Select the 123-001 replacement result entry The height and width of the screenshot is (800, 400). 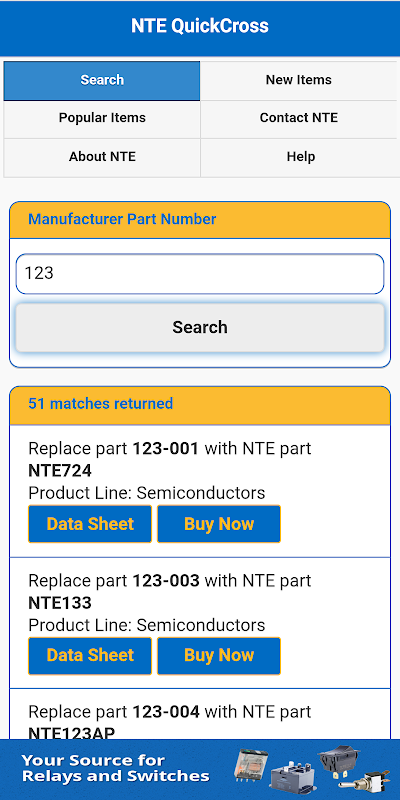[200, 491]
